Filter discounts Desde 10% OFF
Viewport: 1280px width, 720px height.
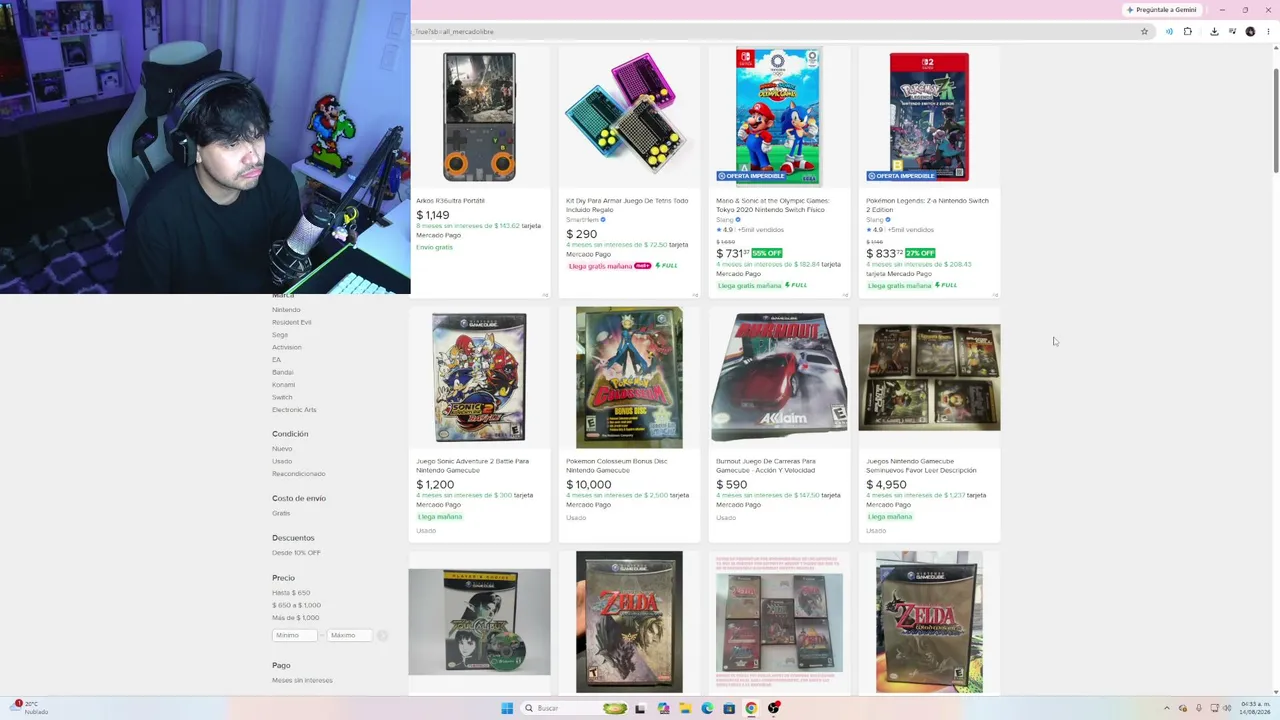[296, 553]
